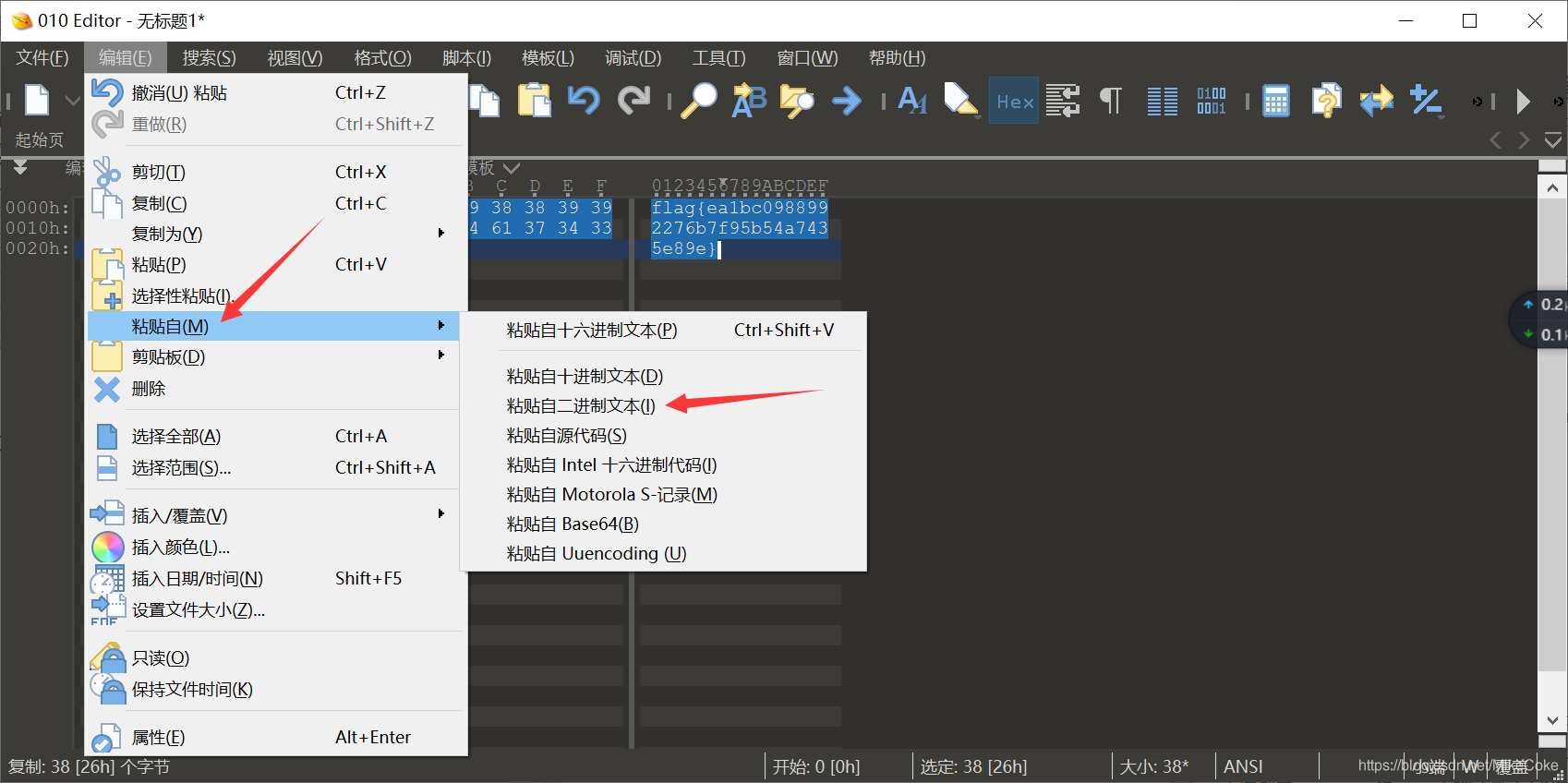The width and height of the screenshot is (1568, 783).
Task: Choose 粘贴自十进制文本(D)
Action: coord(663,376)
